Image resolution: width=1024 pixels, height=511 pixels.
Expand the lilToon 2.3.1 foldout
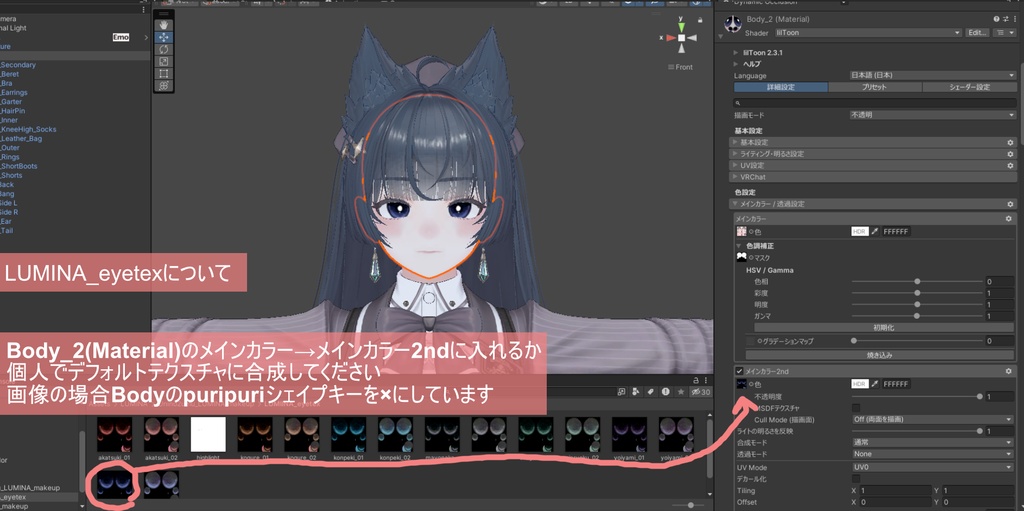737,52
